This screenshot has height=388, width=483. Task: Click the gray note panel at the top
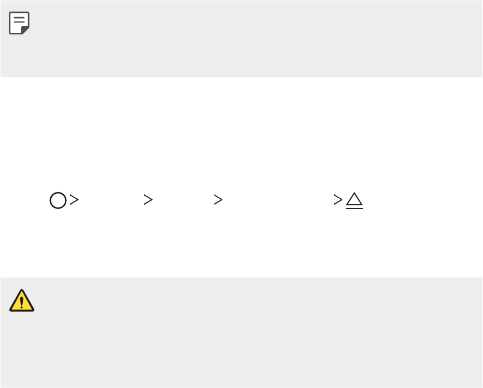tap(241, 38)
